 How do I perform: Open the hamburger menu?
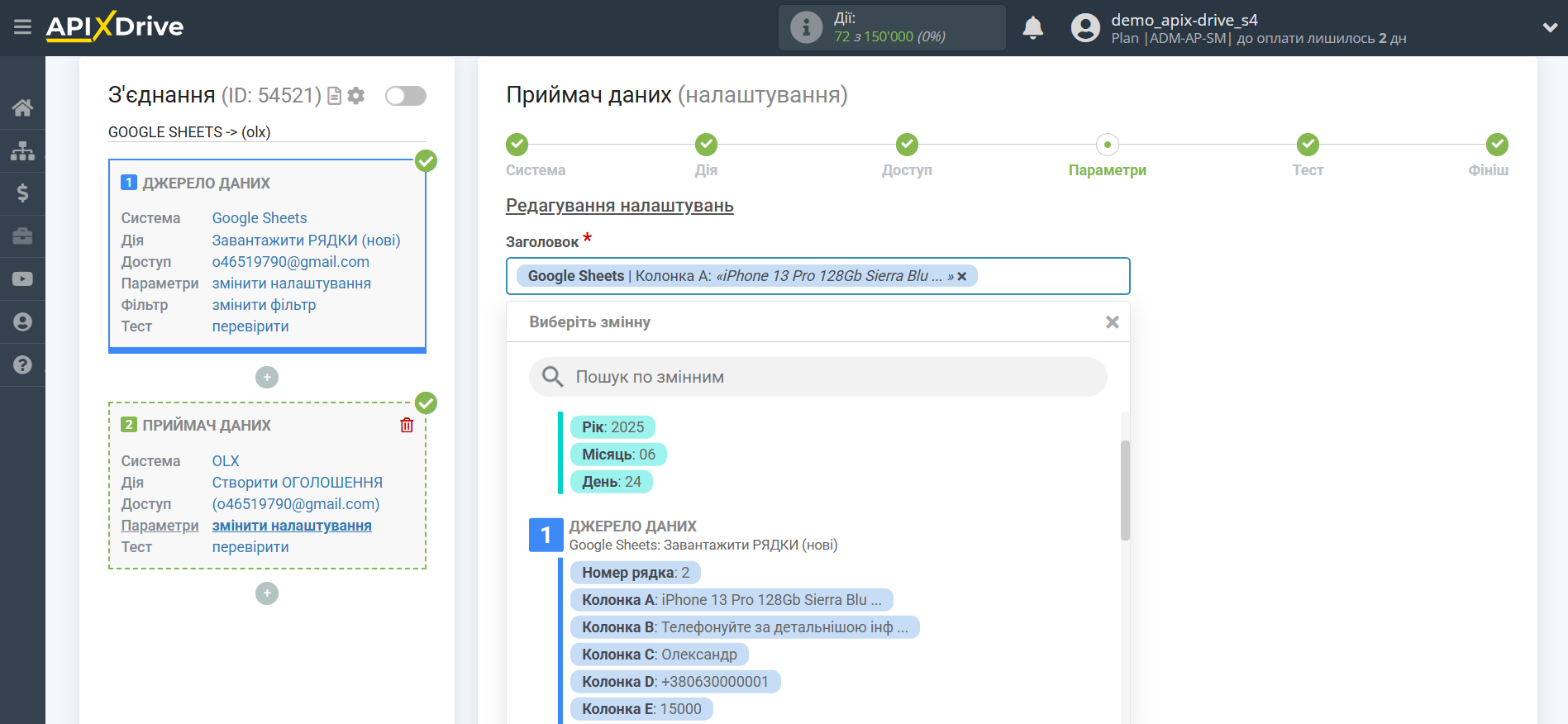pos(22,27)
